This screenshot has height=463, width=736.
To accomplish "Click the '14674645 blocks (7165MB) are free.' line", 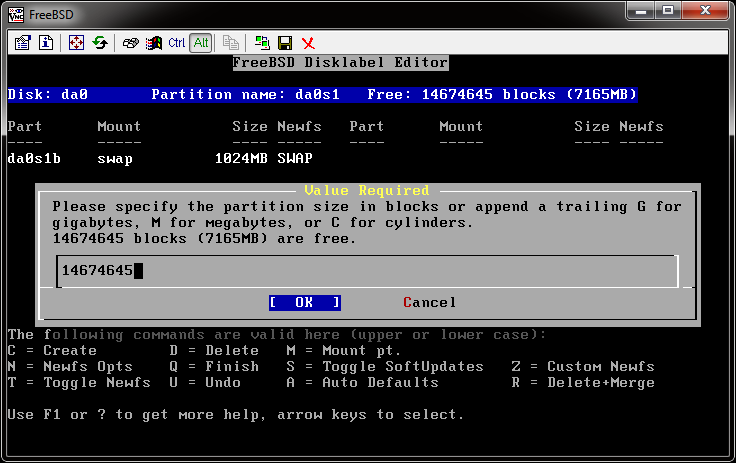I will 204,239.
